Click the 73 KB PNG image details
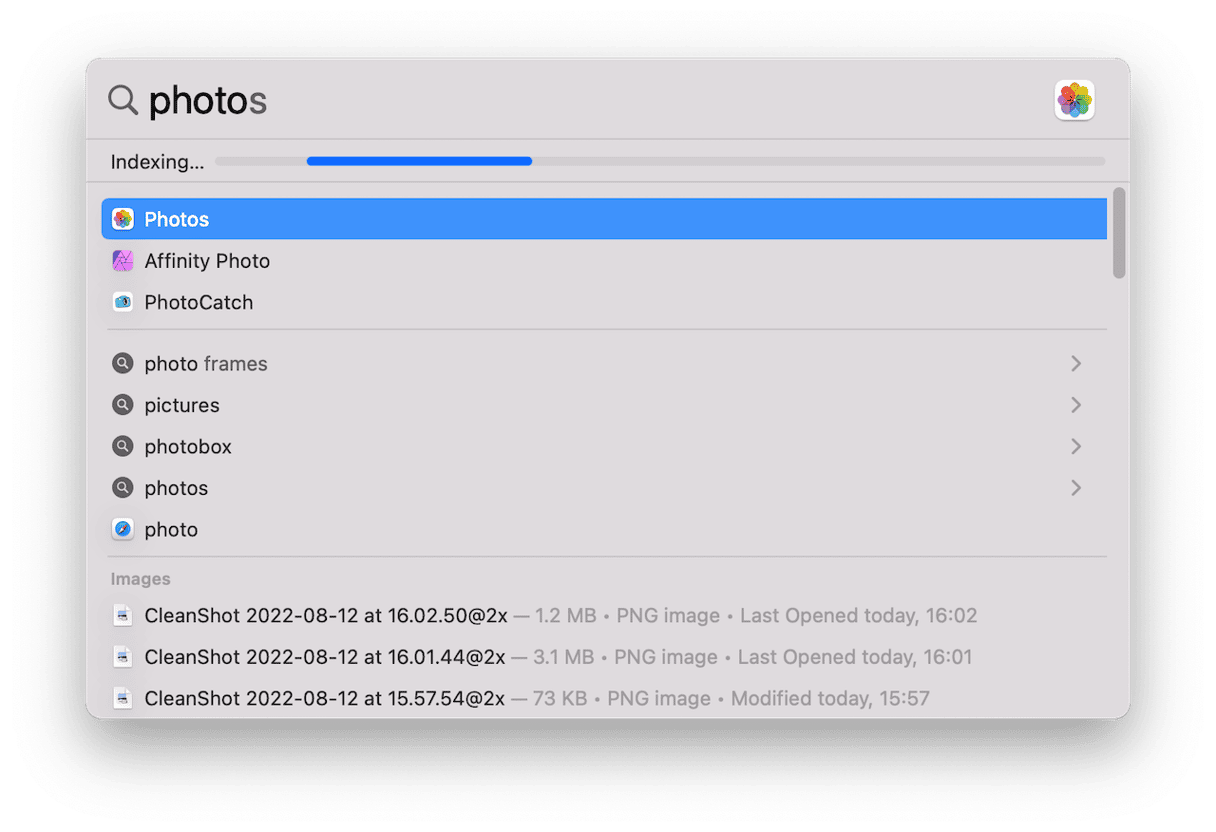 (x=720, y=698)
